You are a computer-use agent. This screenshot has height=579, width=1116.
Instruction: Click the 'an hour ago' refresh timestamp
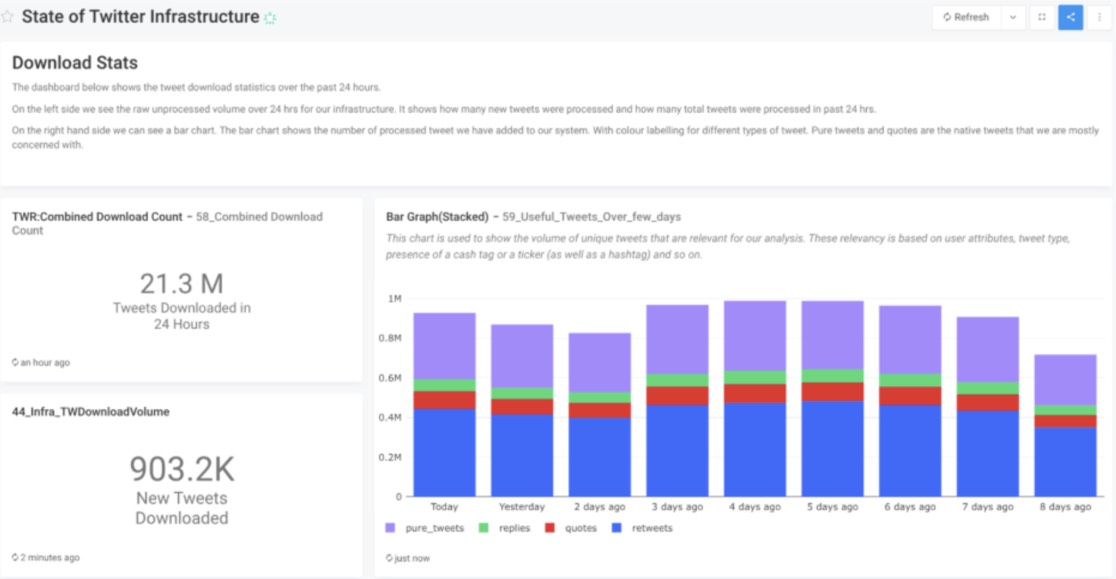click(x=41, y=363)
